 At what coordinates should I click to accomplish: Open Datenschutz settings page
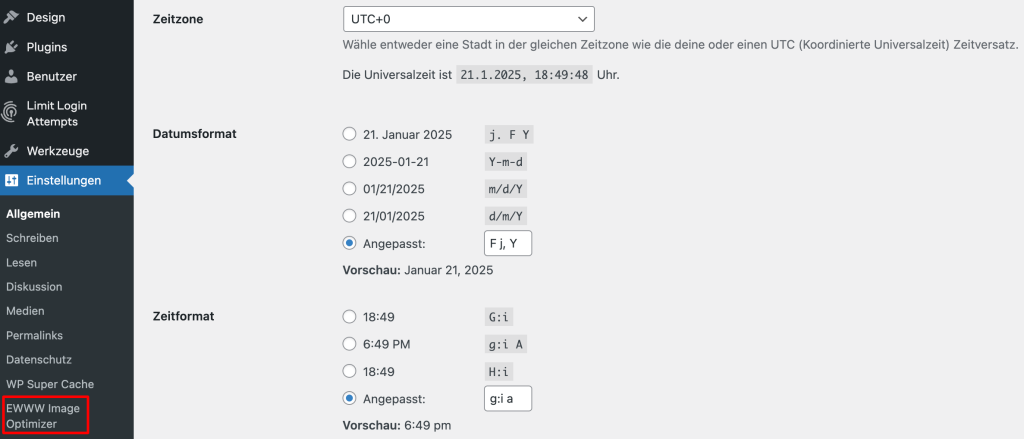39,359
